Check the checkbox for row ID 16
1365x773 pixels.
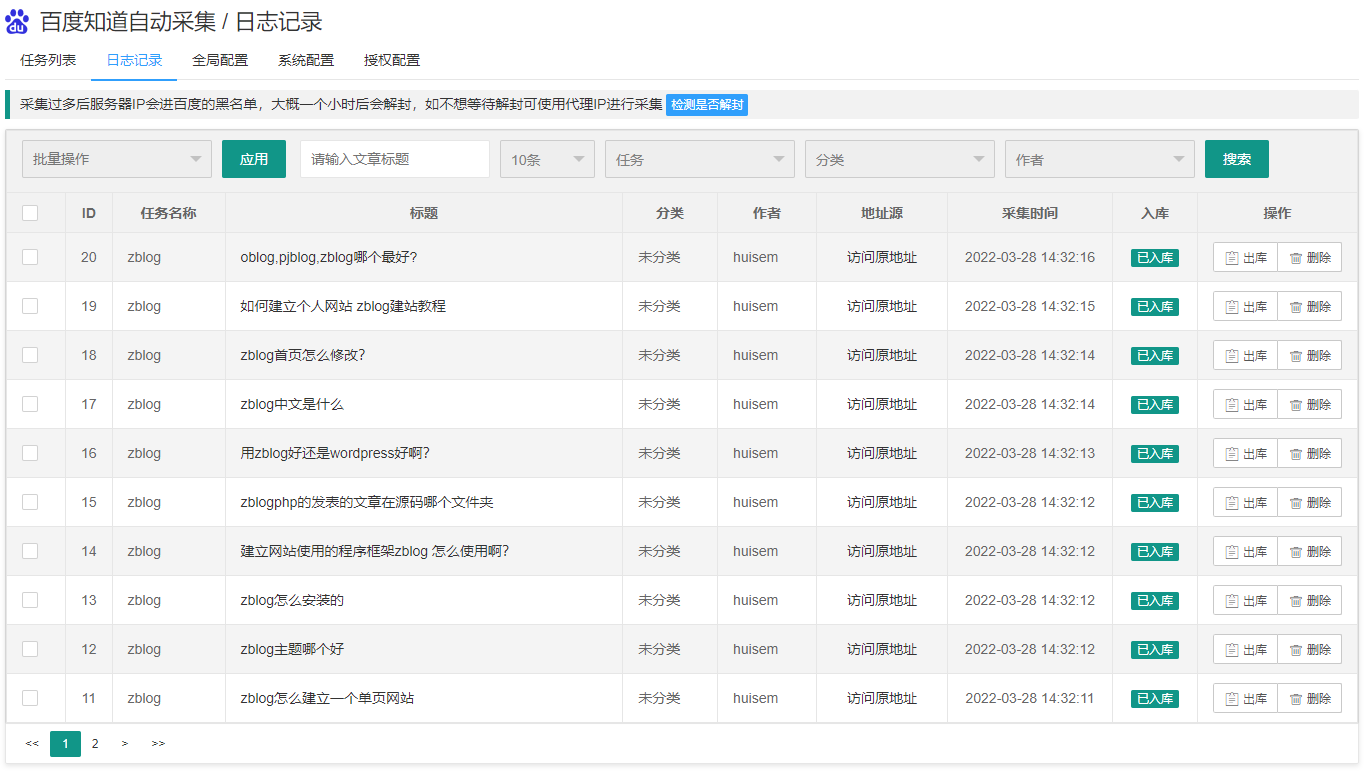point(30,453)
